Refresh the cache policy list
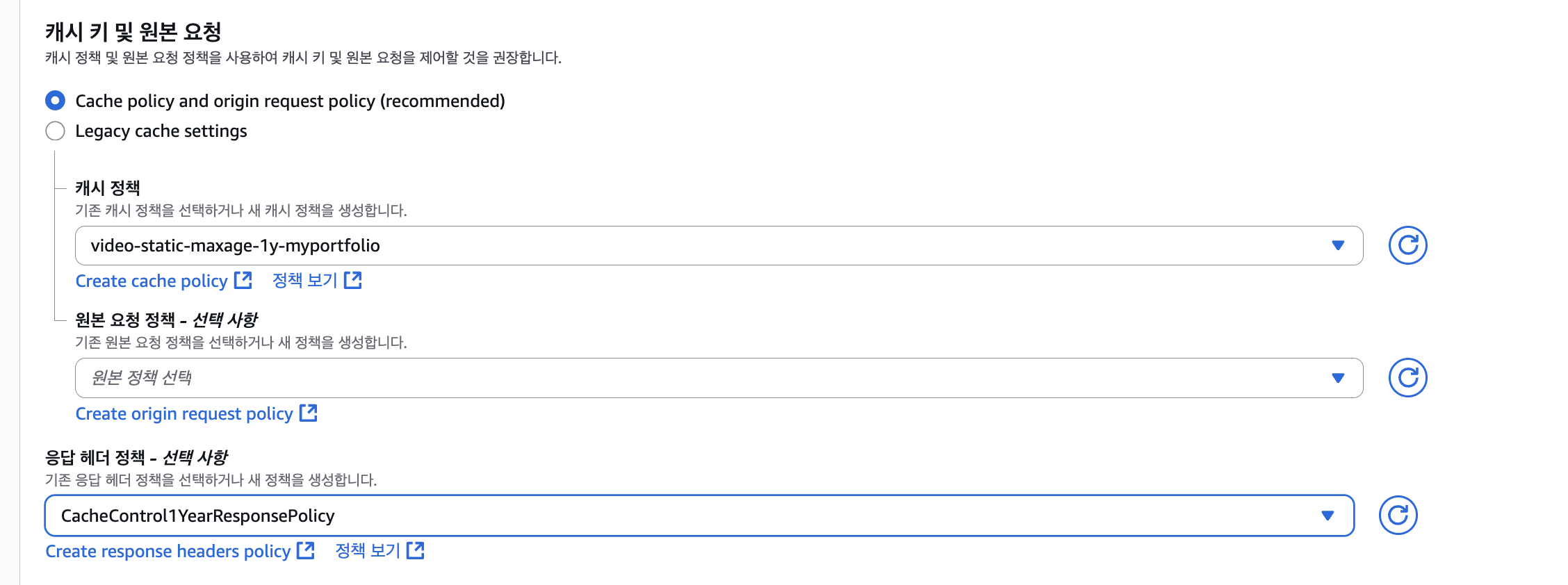1568x585 pixels. (1407, 245)
